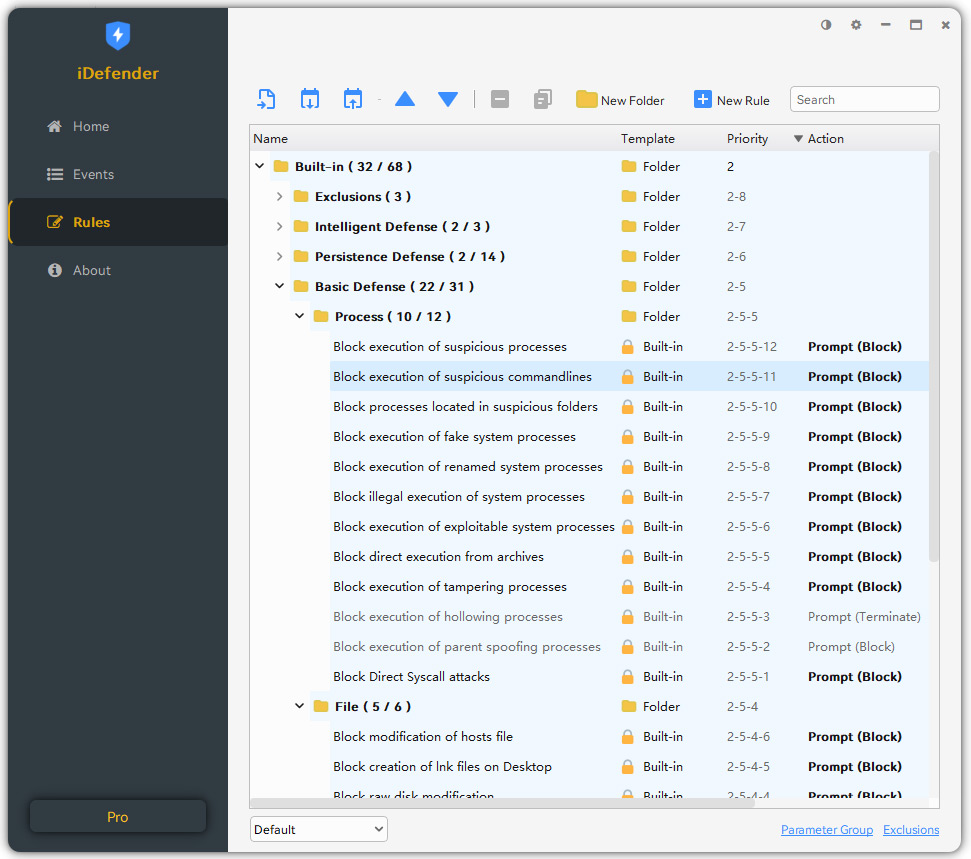Click lock icon on suspicious commandlines row
The height and width of the screenshot is (859, 971).
(627, 377)
